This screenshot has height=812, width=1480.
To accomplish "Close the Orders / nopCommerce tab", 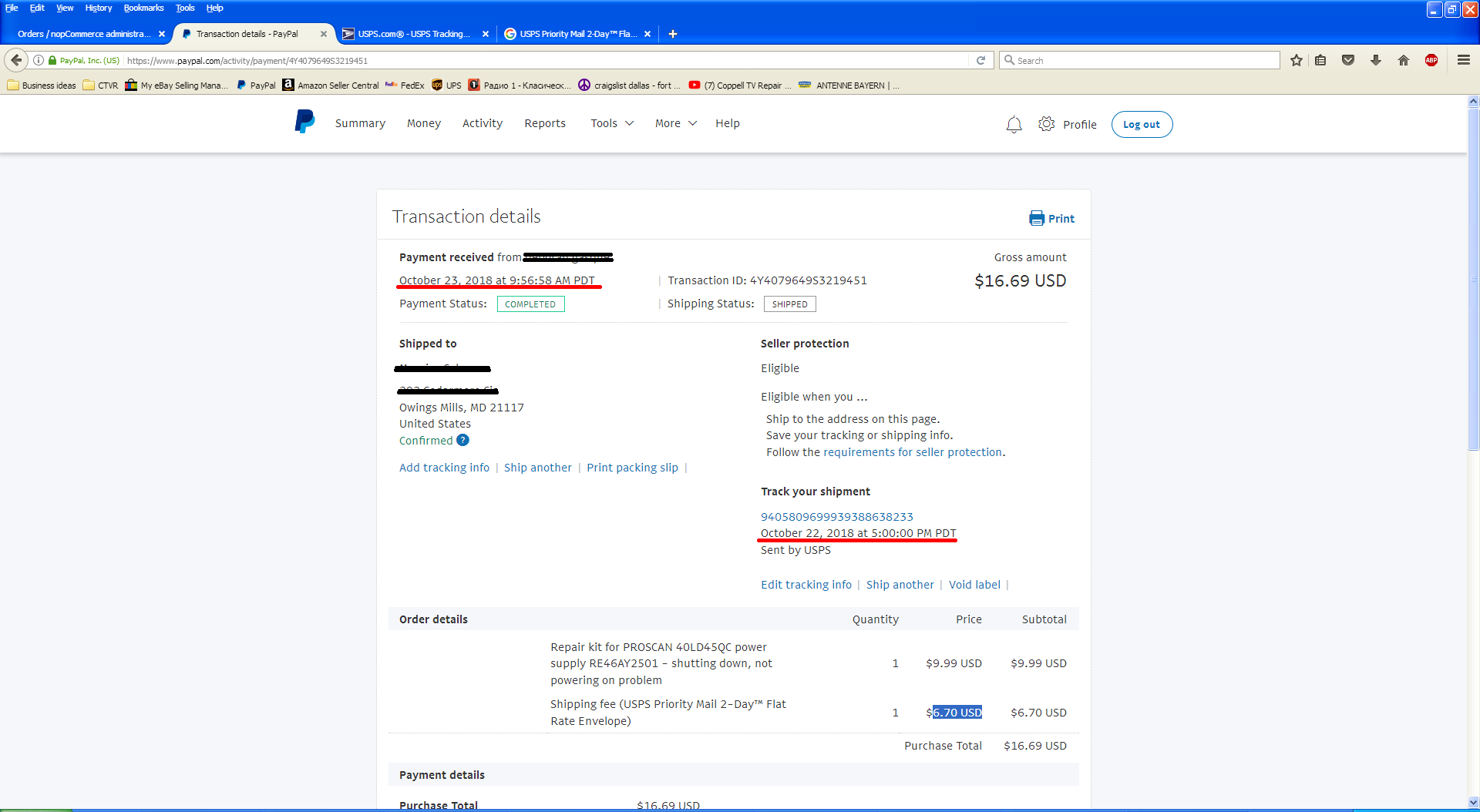I will tap(162, 34).
